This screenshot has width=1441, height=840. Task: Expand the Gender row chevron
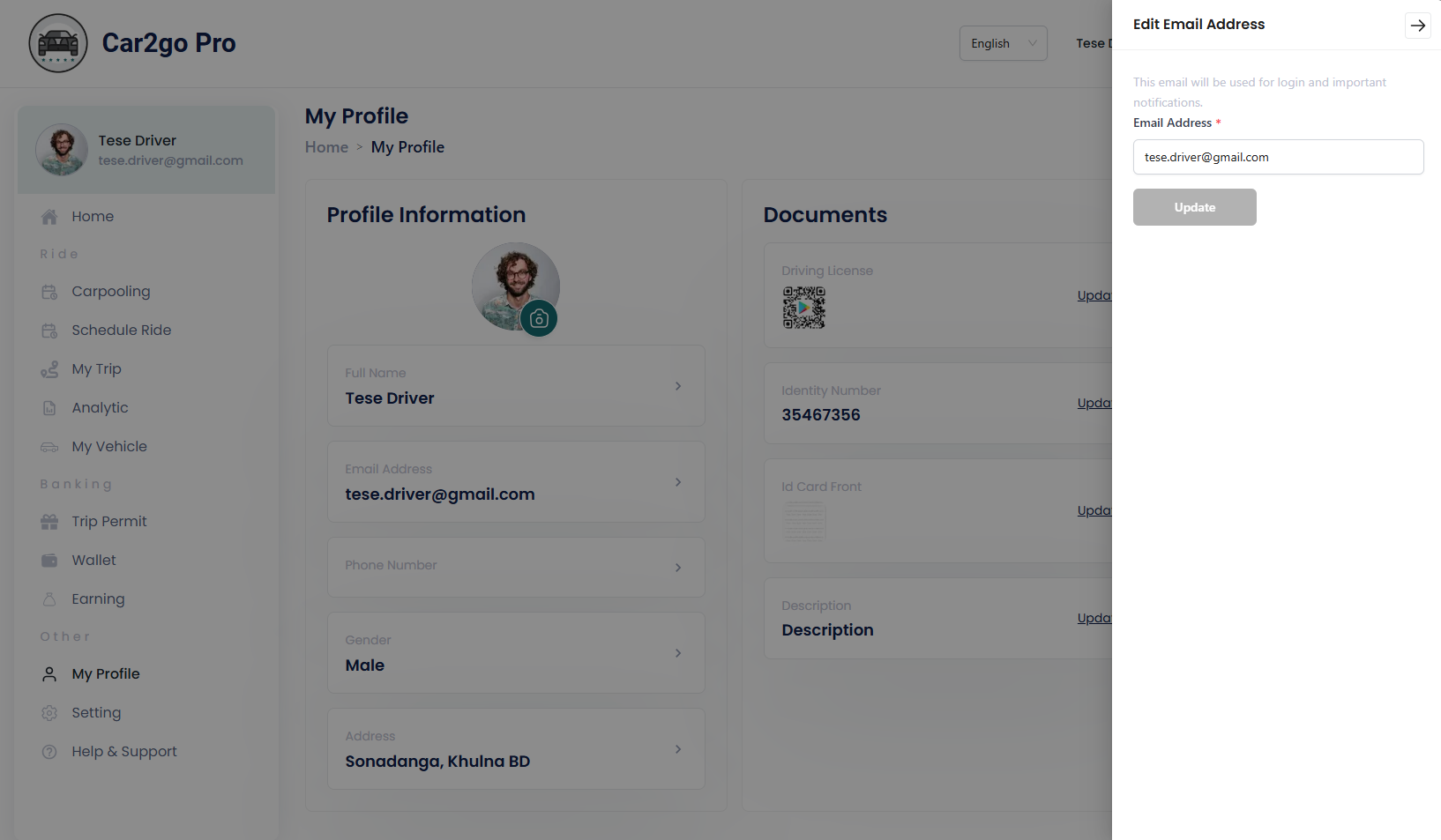coord(678,653)
